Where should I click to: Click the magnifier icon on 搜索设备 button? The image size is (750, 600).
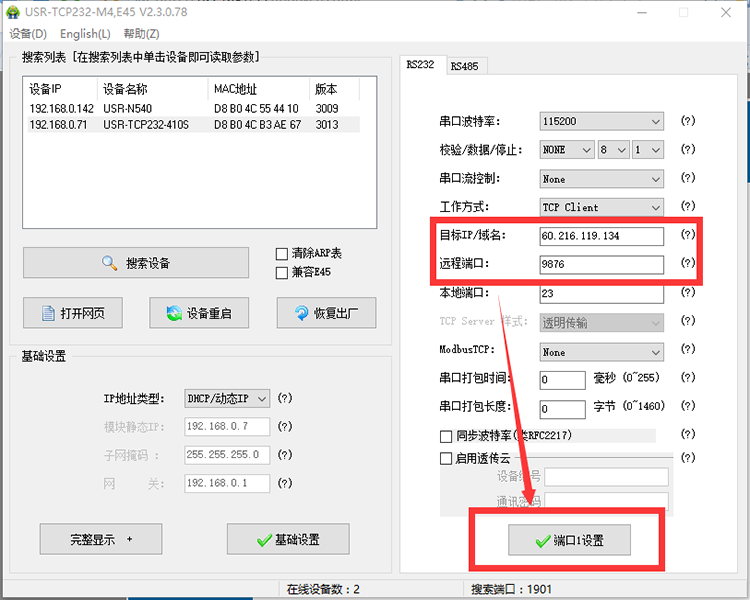(x=109, y=263)
